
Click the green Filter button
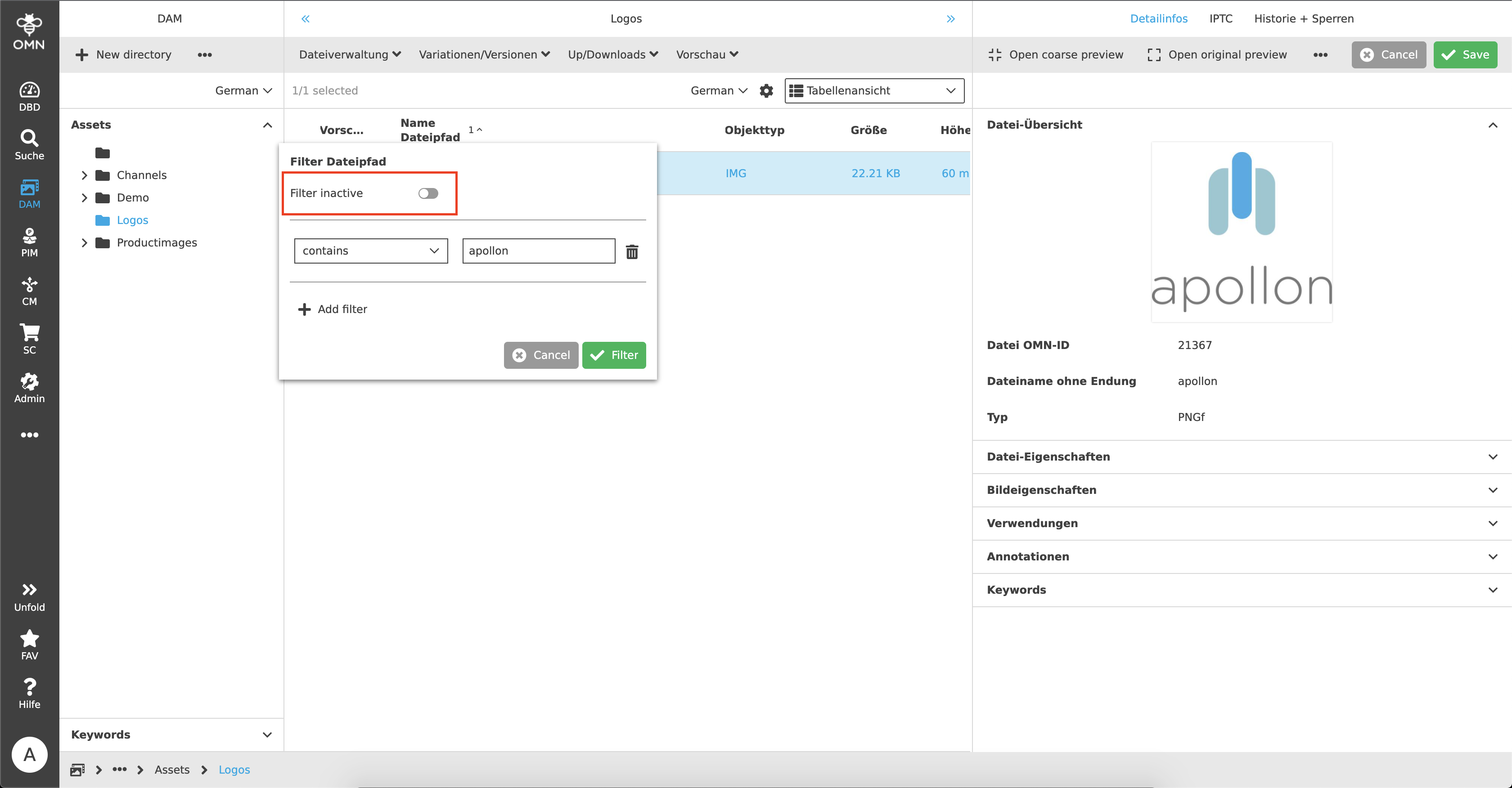tap(613, 355)
